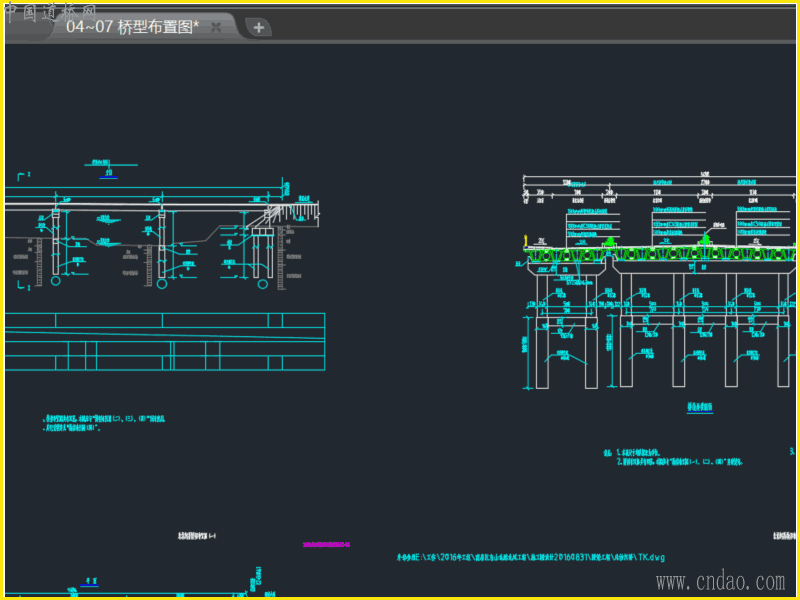Screen dimensions: 800x600
Task: Select the second green barrier symbol on the deck
Action: pyautogui.click(x=706, y=240)
